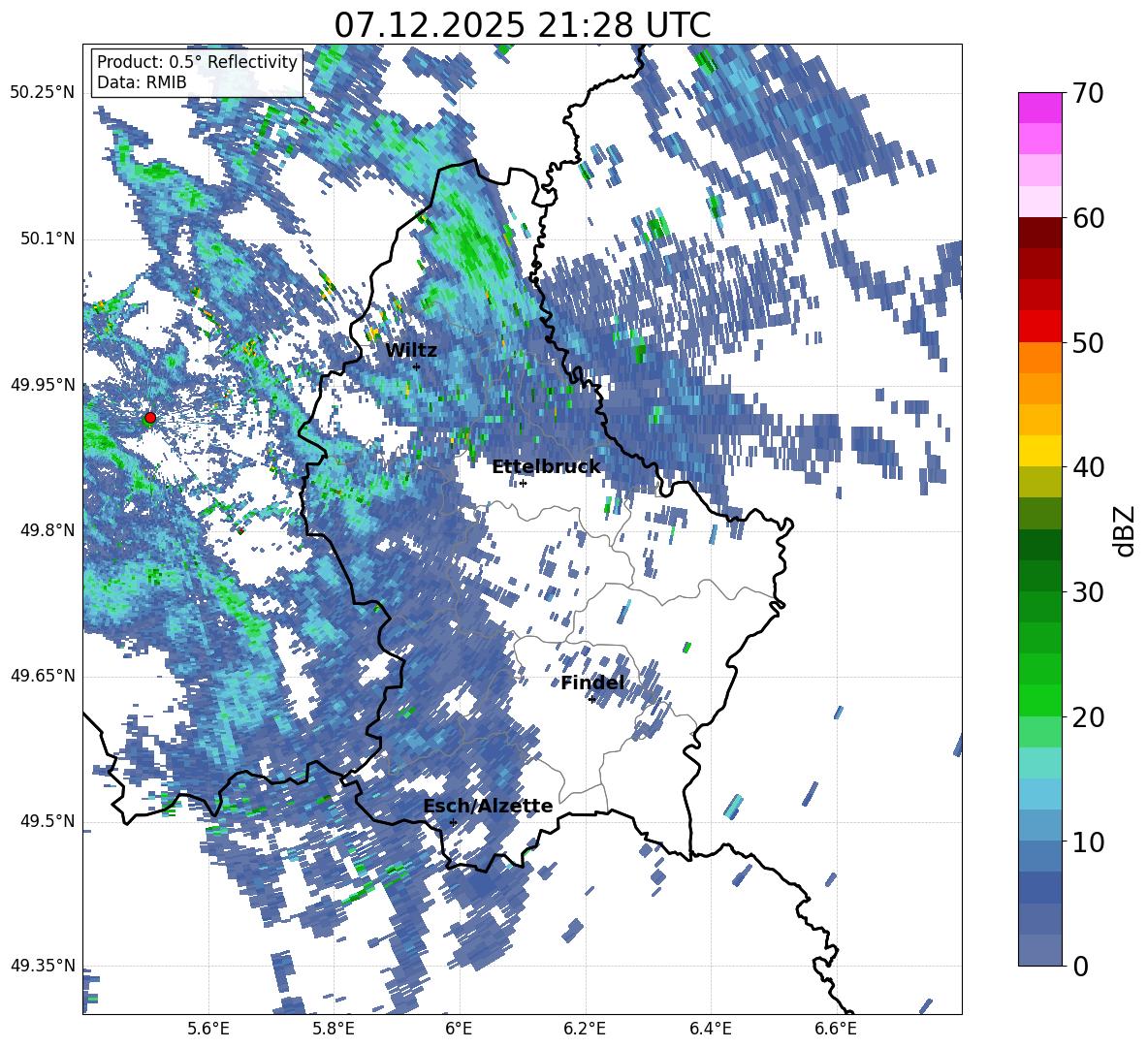
Task: Click the dark maroon colorbar segment below 60
Action: coord(1039,233)
